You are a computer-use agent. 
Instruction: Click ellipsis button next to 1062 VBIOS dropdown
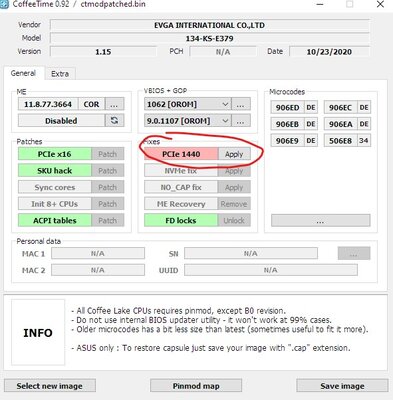241,104
